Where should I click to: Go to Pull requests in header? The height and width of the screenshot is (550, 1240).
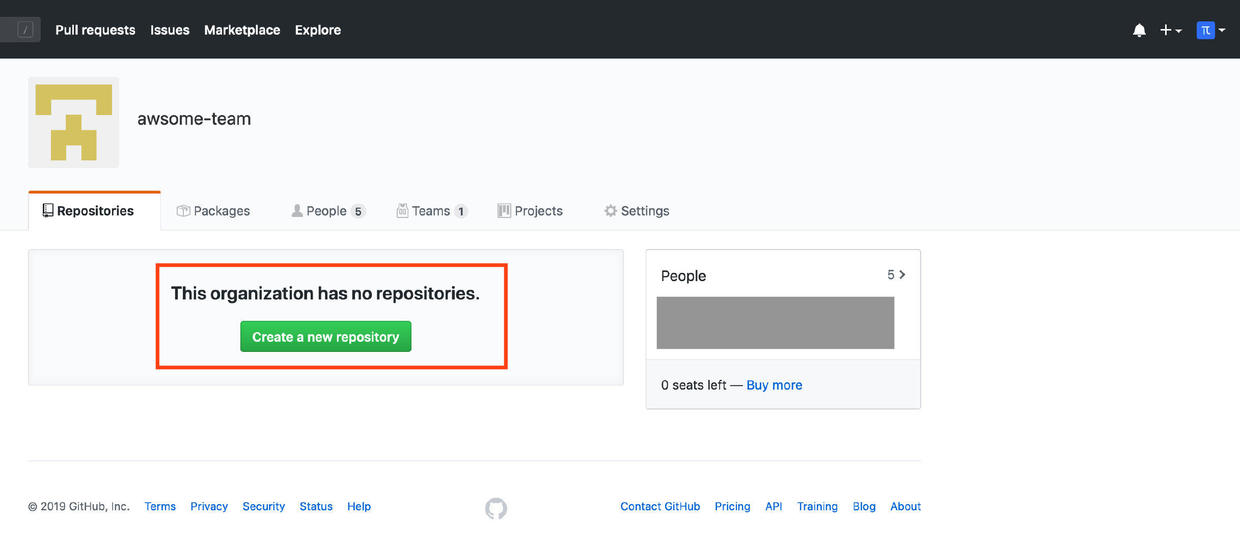[x=95, y=30]
